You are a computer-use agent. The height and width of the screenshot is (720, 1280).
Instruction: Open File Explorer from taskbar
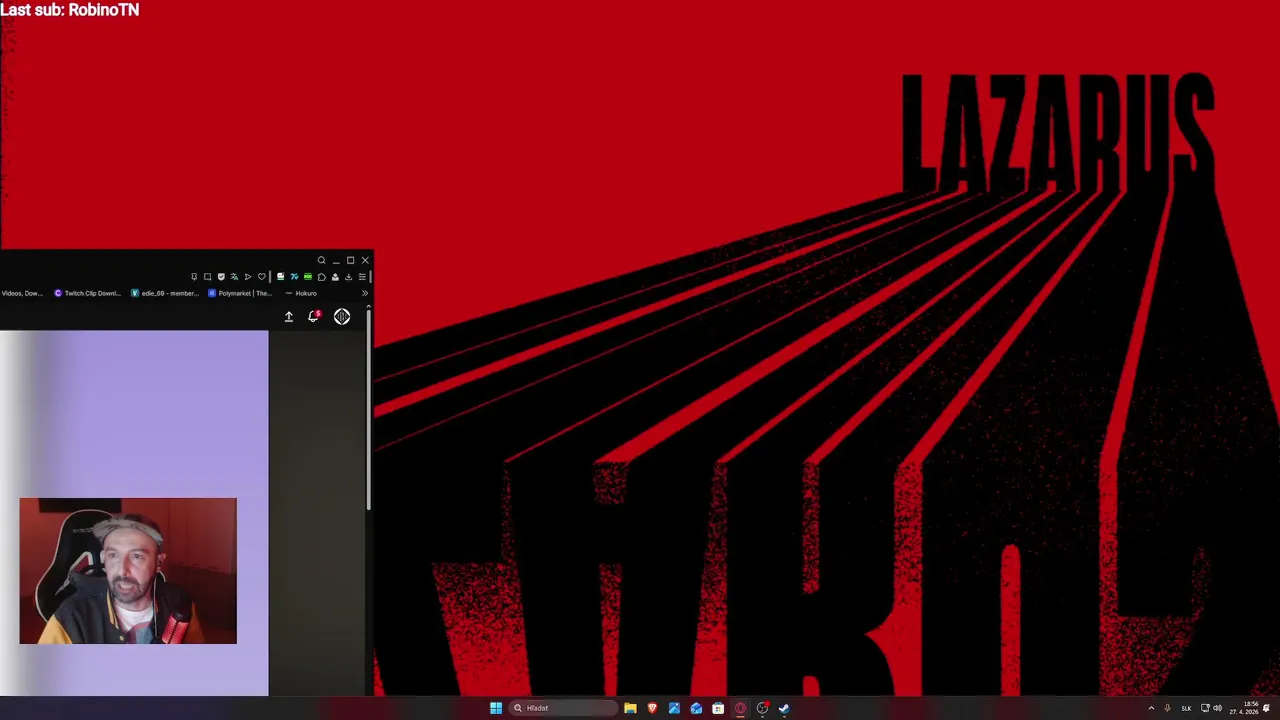point(630,708)
